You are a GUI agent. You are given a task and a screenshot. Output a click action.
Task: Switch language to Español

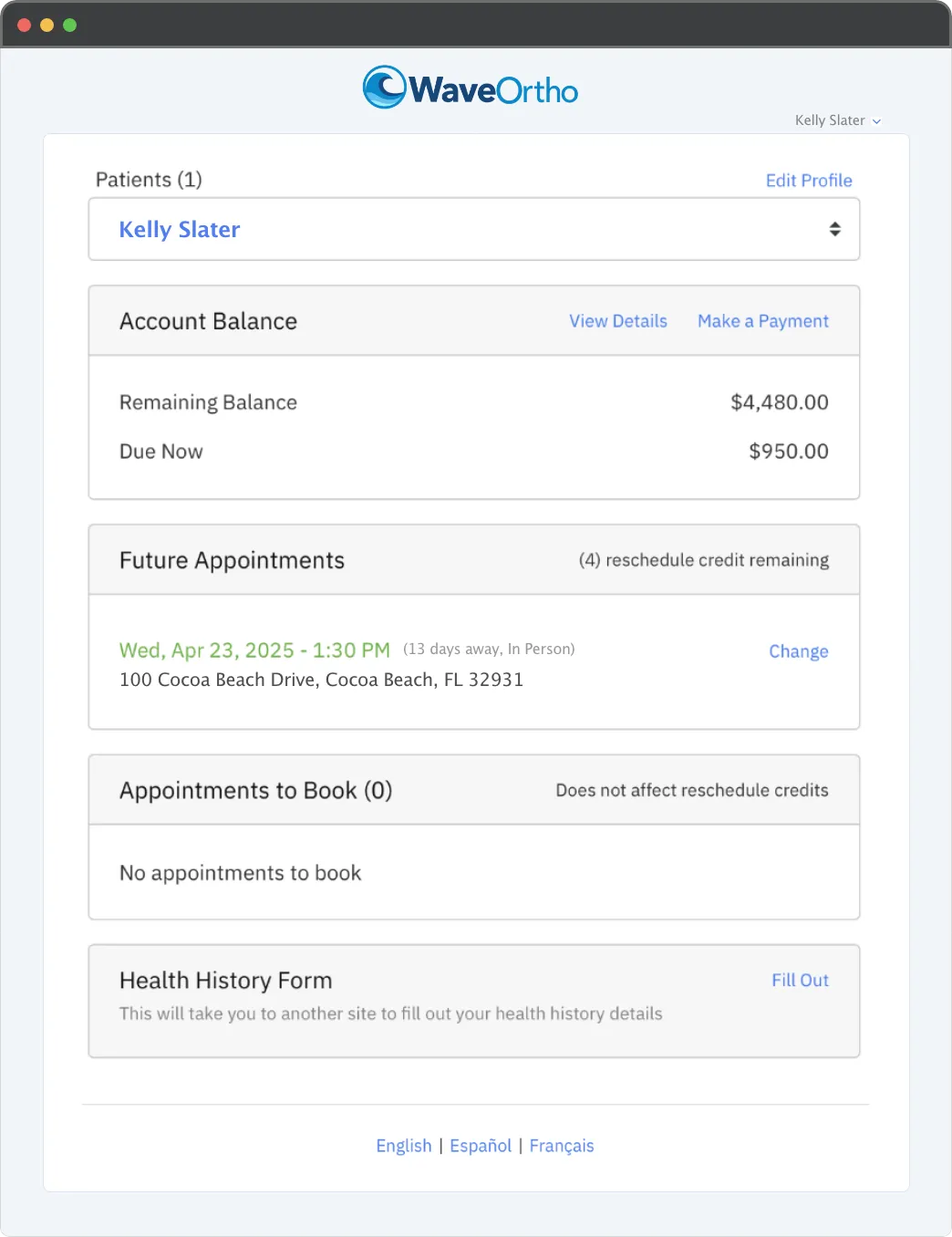pyautogui.click(x=481, y=1146)
